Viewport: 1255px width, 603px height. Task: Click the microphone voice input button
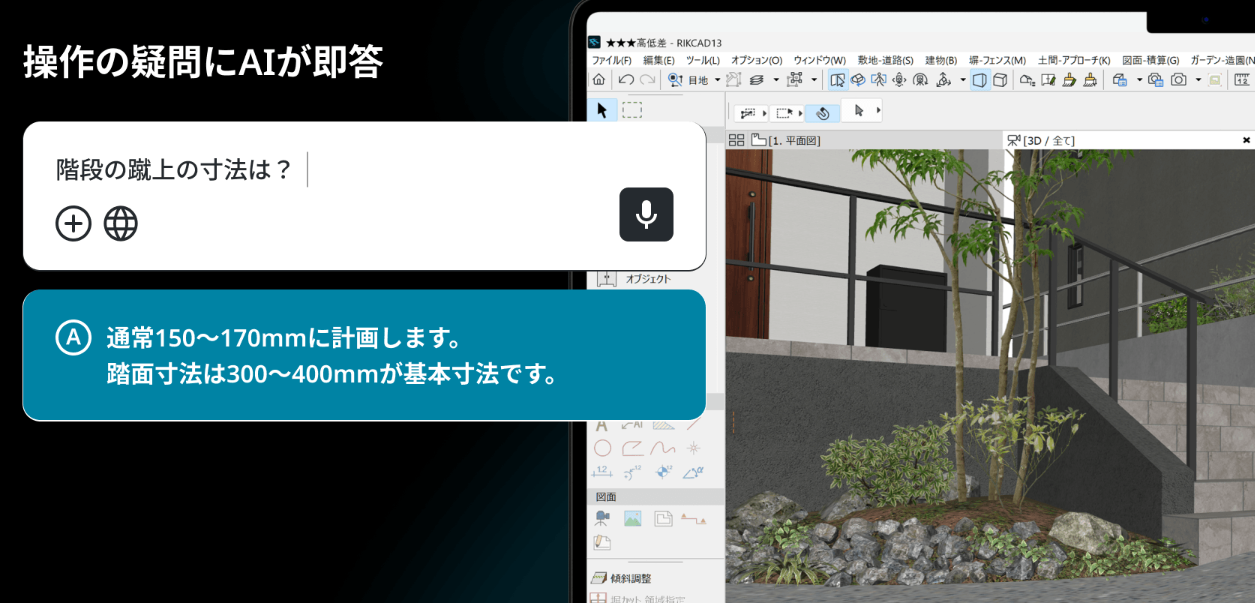click(646, 214)
